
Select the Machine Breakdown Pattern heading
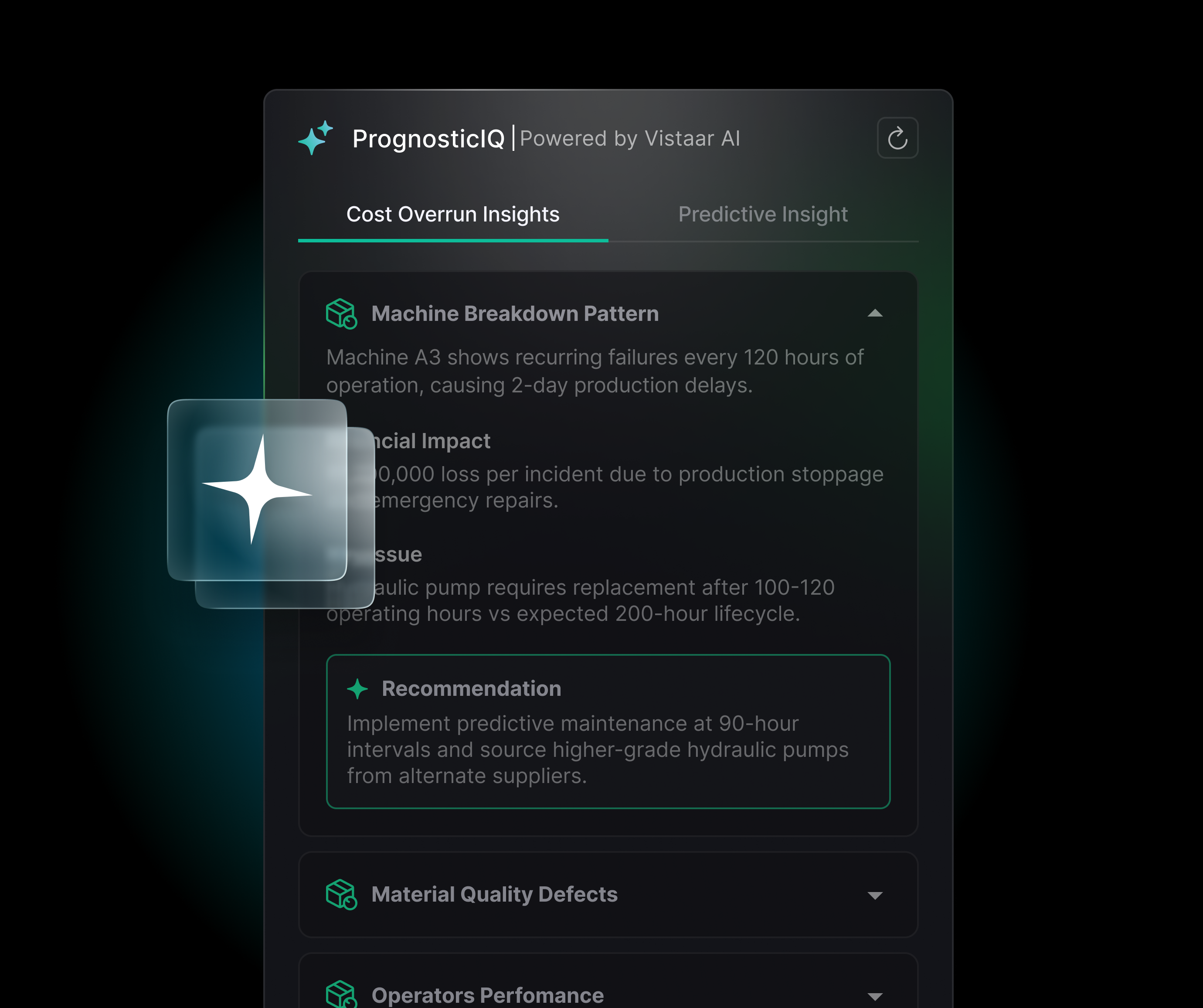515,313
